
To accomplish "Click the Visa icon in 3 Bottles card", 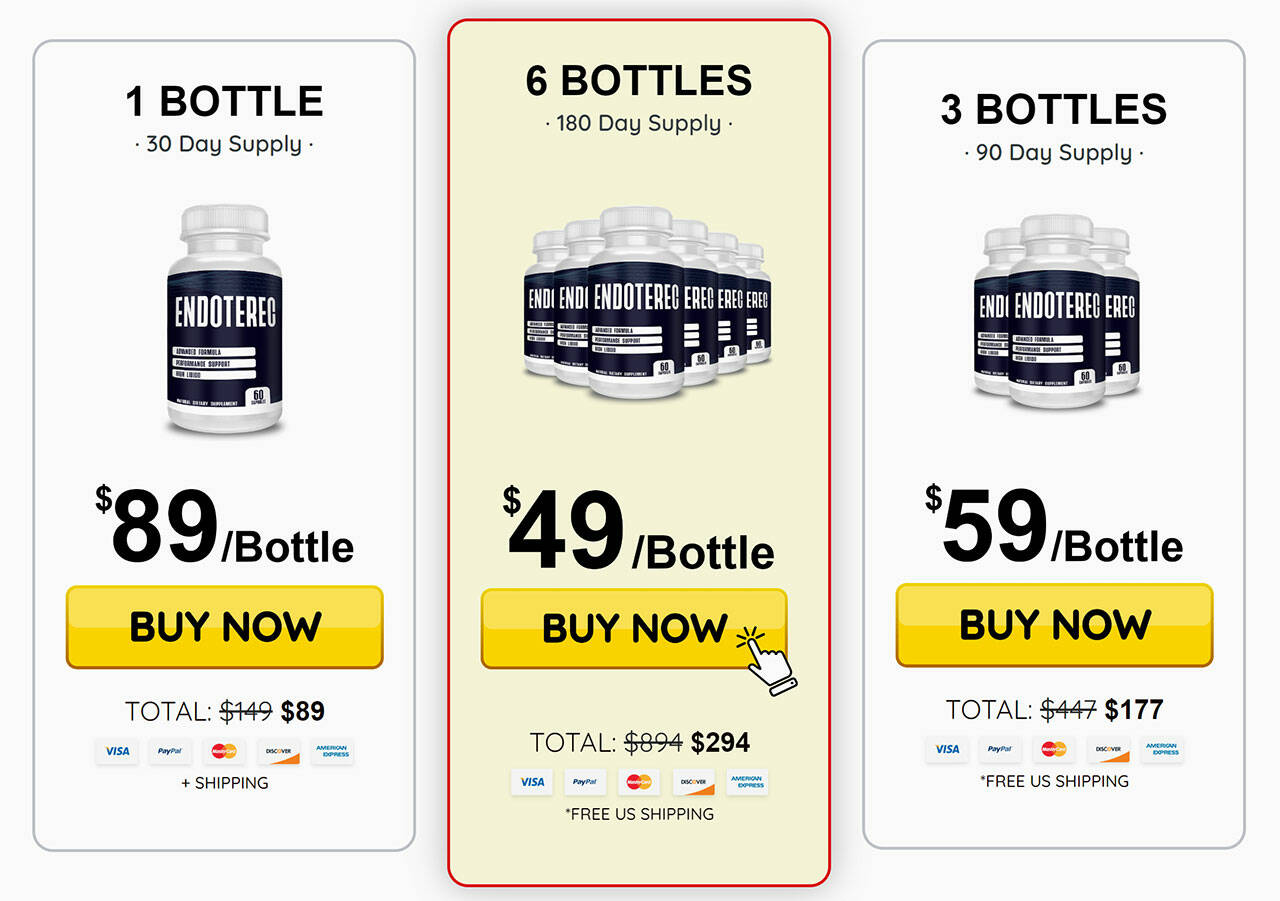I will tap(946, 749).
